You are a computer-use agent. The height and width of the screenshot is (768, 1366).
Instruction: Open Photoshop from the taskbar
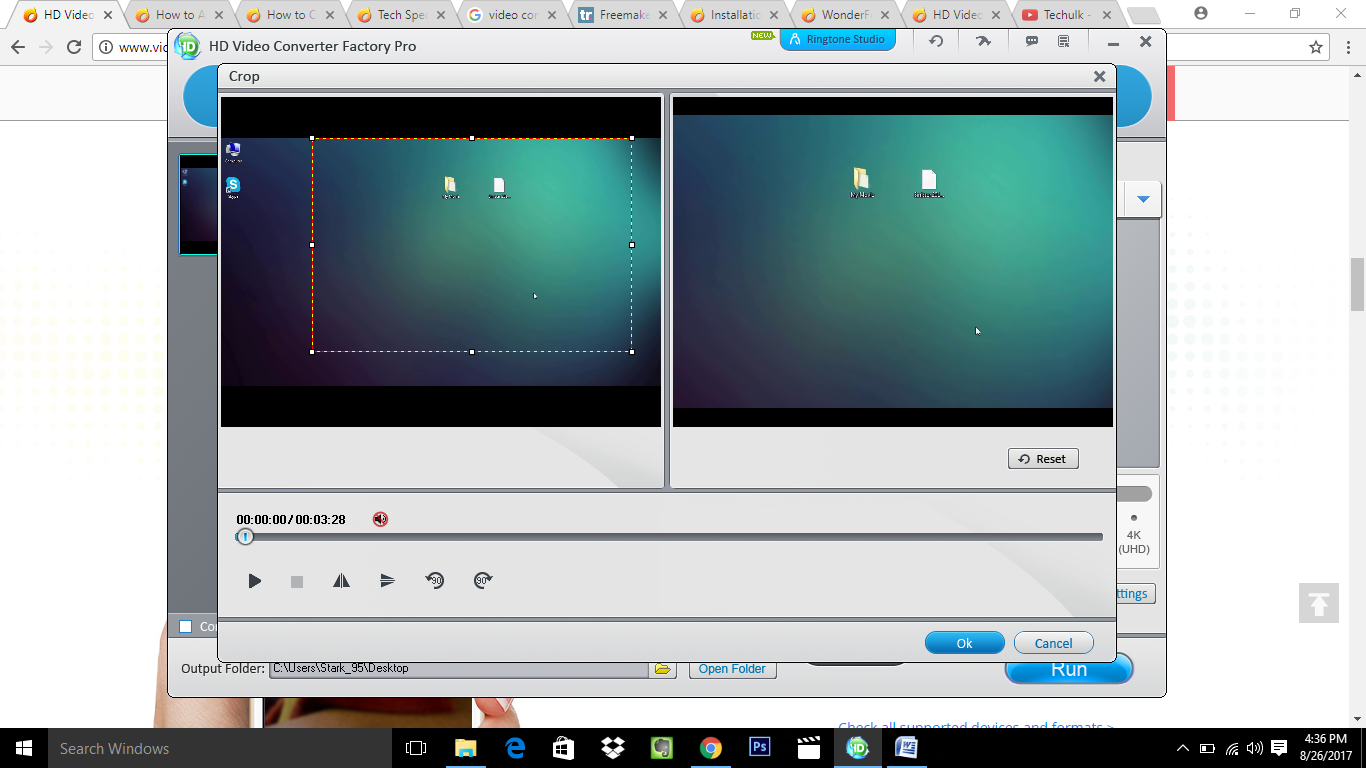(x=760, y=748)
